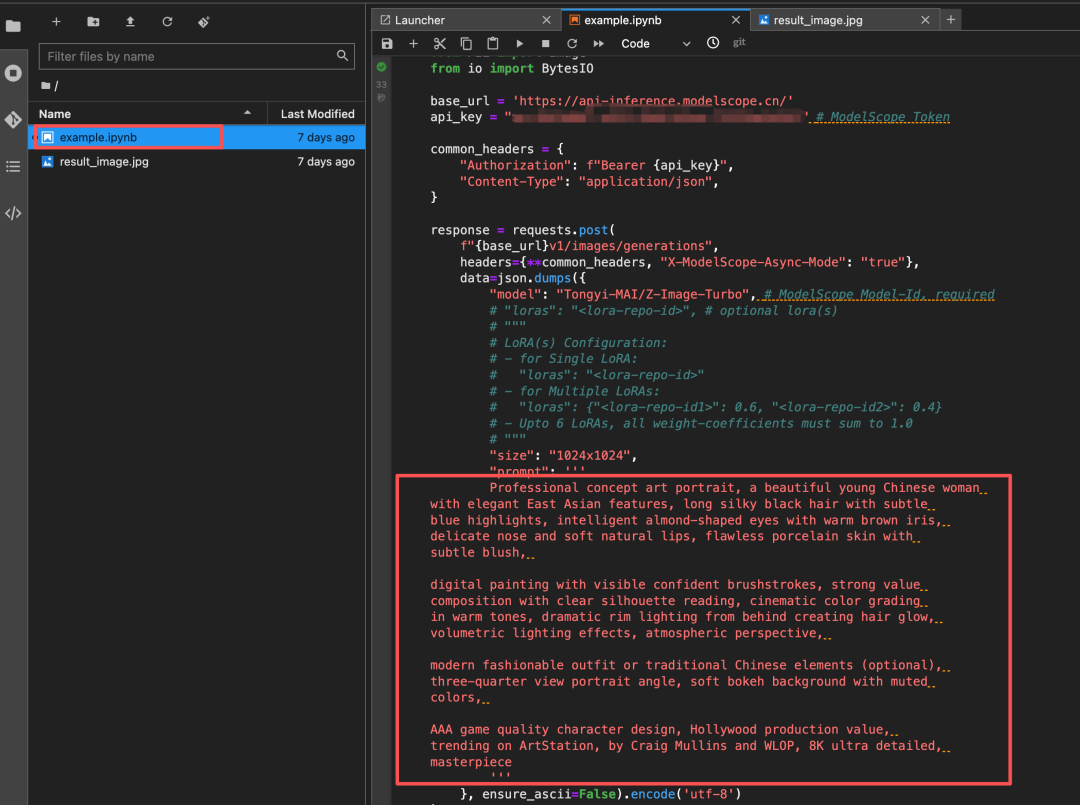Restart kernel and run all cells

[x=598, y=44]
